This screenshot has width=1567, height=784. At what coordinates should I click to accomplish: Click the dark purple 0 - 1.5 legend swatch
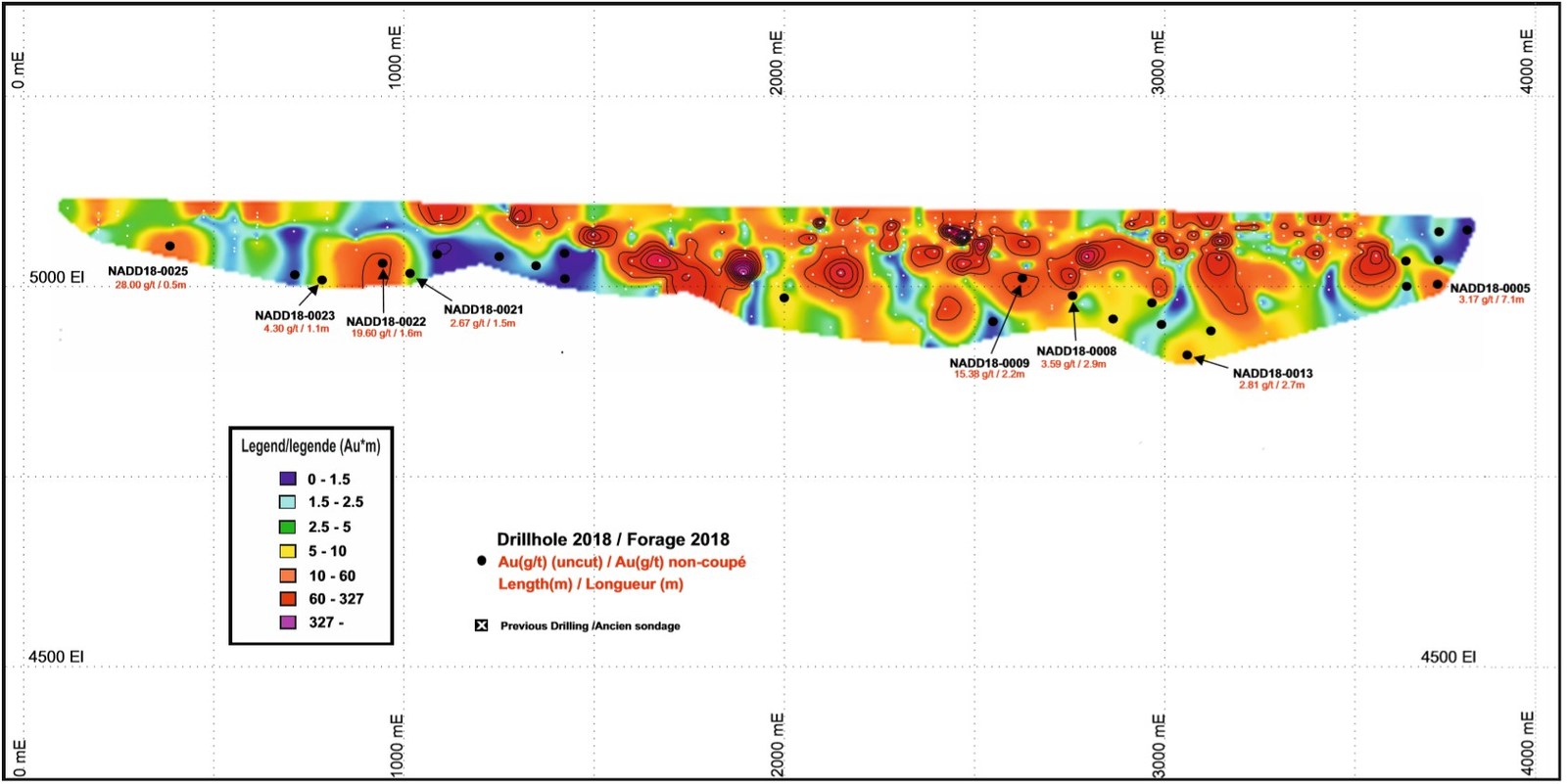pyautogui.click(x=288, y=479)
